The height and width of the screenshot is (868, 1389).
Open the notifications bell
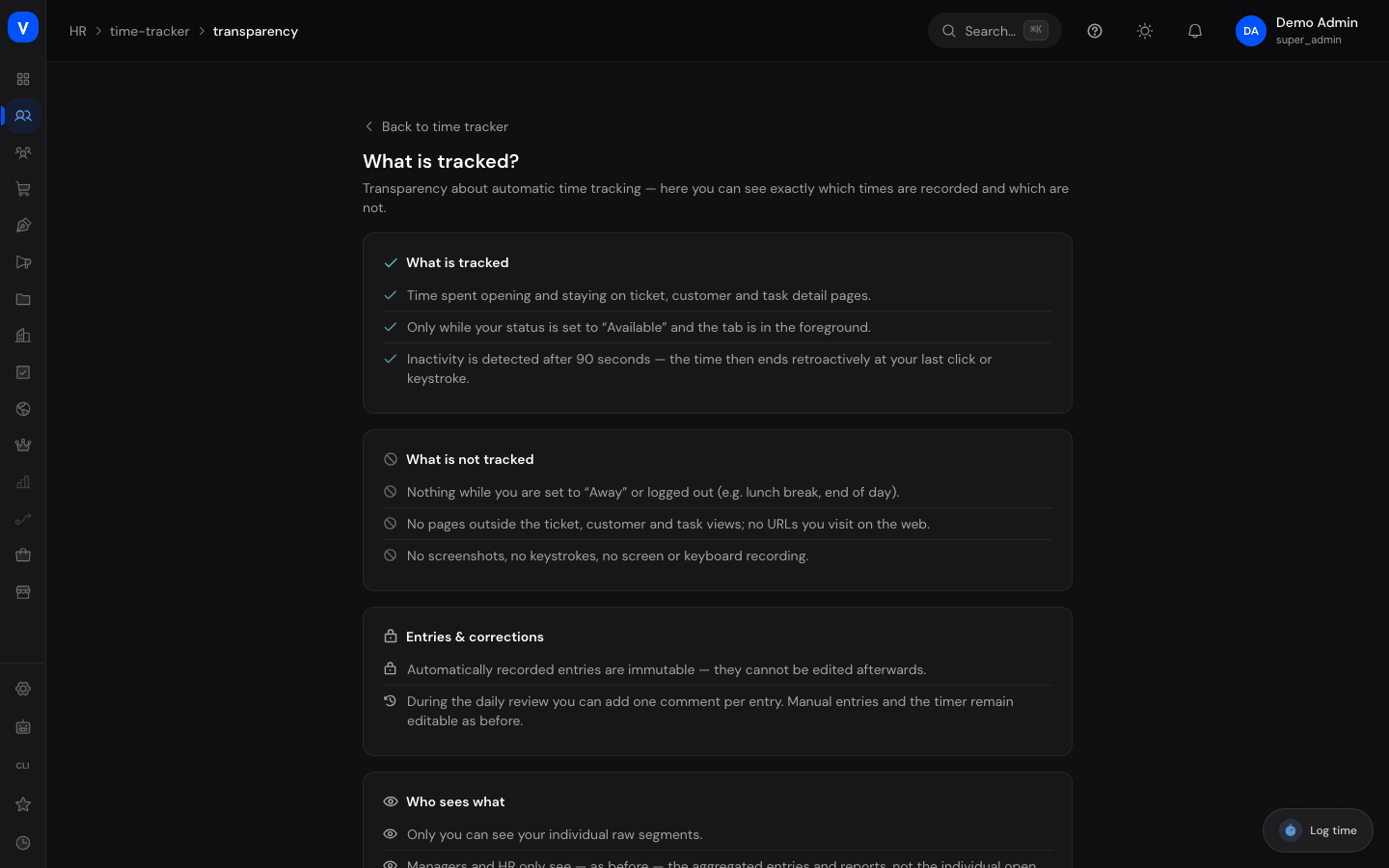(1195, 31)
